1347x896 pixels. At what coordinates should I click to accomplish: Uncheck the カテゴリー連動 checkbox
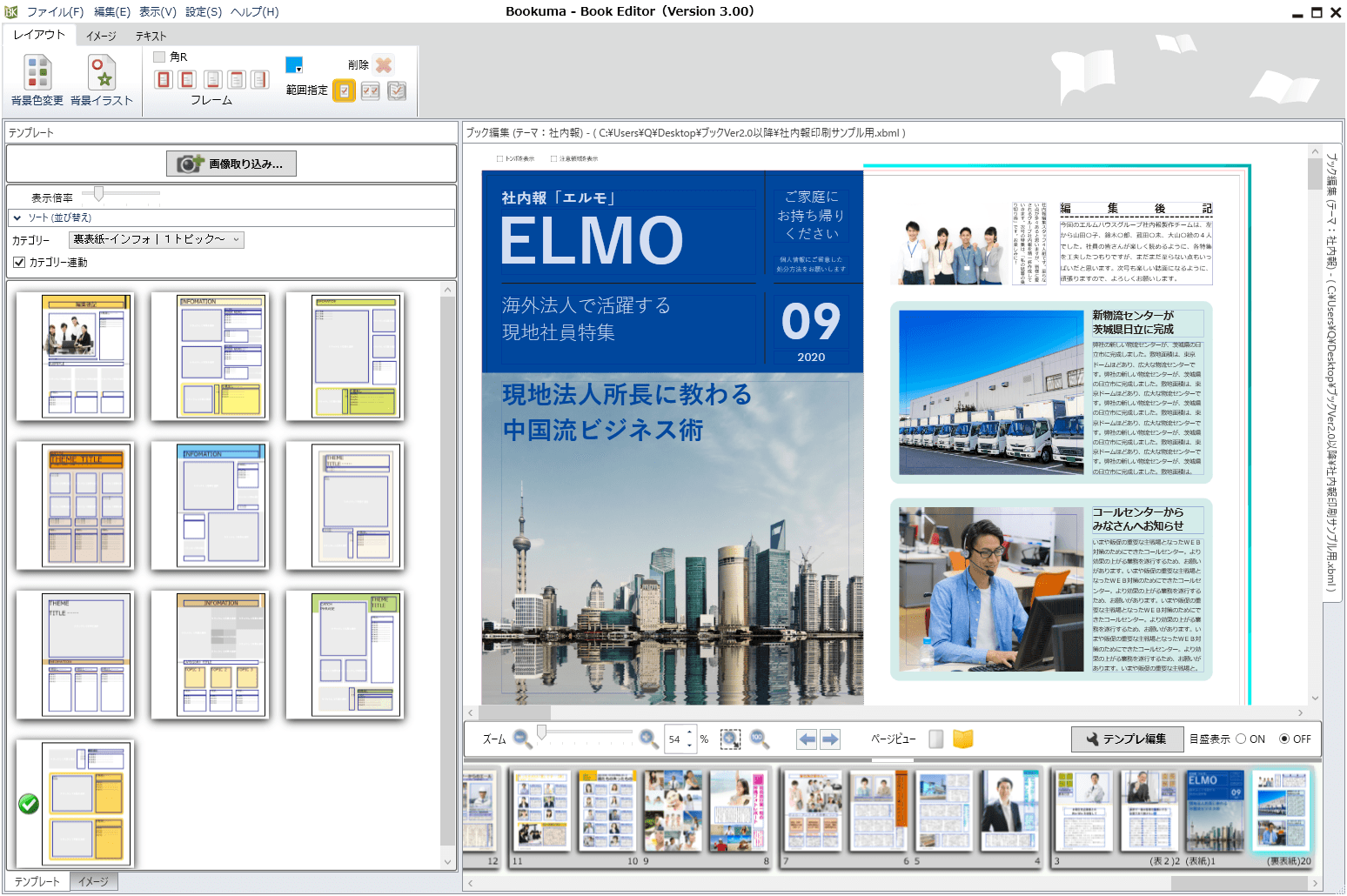(x=19, y=262)
